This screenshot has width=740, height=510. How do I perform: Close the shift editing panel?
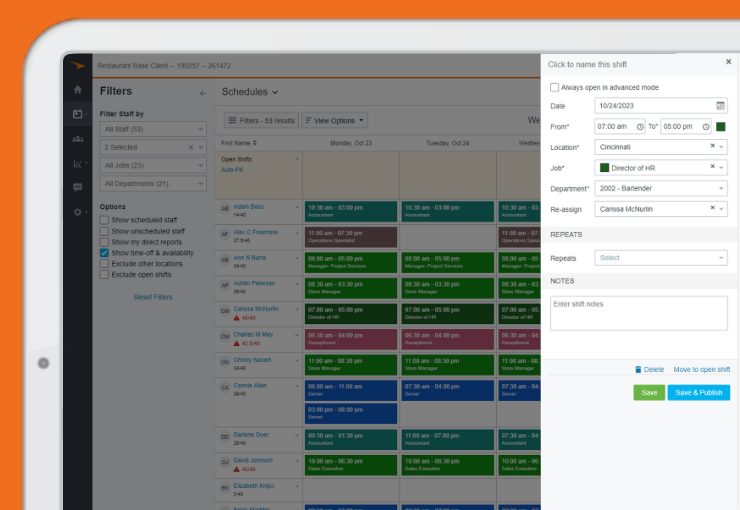pyautogui.click(x=728, y=62)
